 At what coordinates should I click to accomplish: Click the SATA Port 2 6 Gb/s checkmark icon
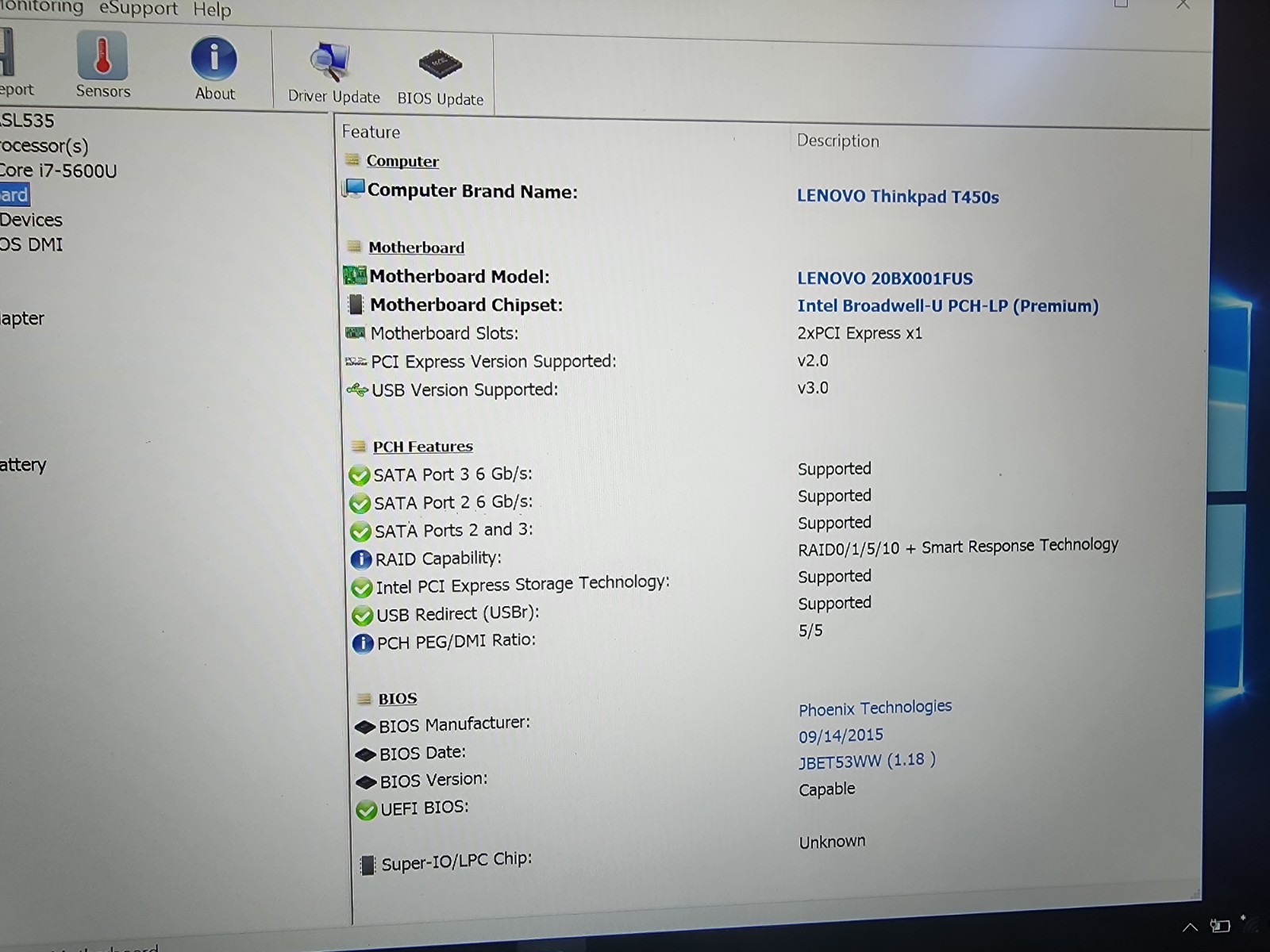[360, 504]
